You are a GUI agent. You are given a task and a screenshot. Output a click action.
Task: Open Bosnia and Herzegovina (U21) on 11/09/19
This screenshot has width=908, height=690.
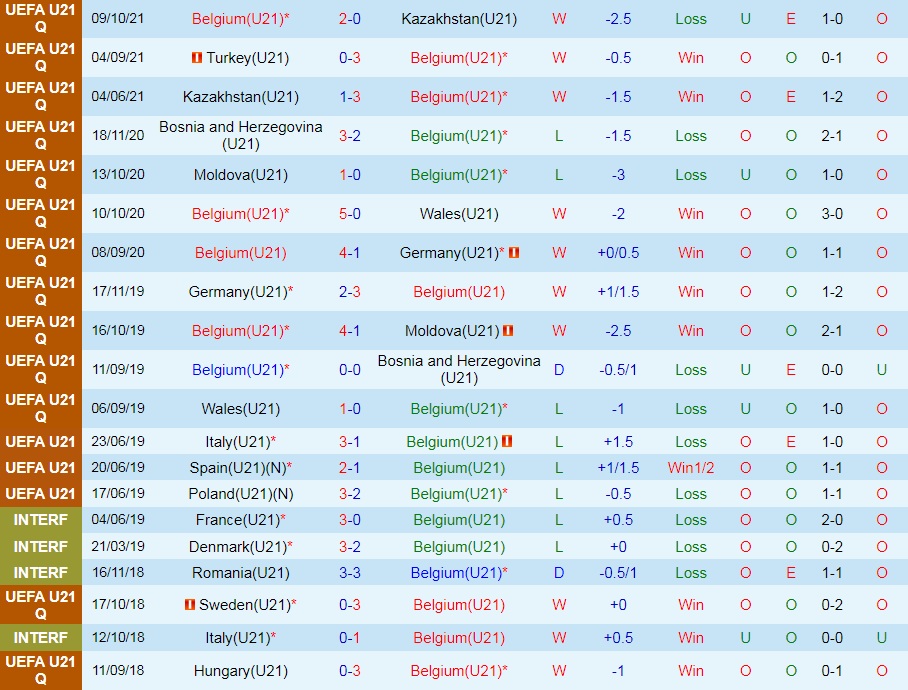pyautogui.click(x=459, y=369)
